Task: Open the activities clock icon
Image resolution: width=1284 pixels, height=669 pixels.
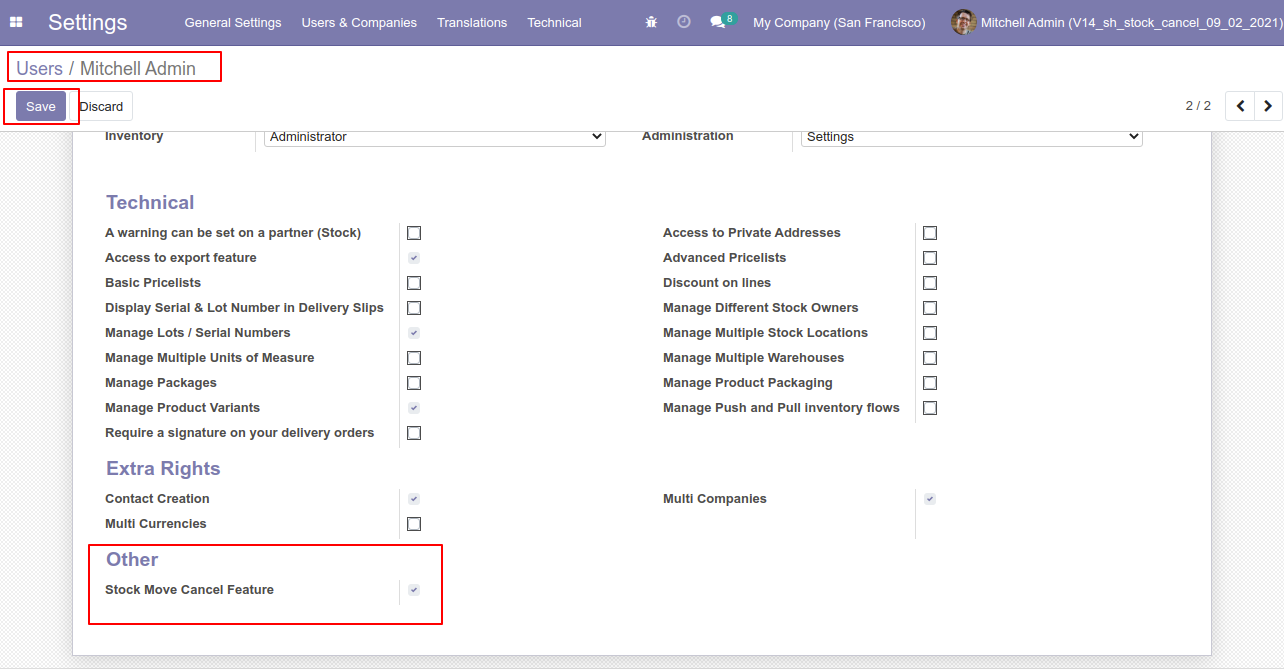Action: point(684,22)
